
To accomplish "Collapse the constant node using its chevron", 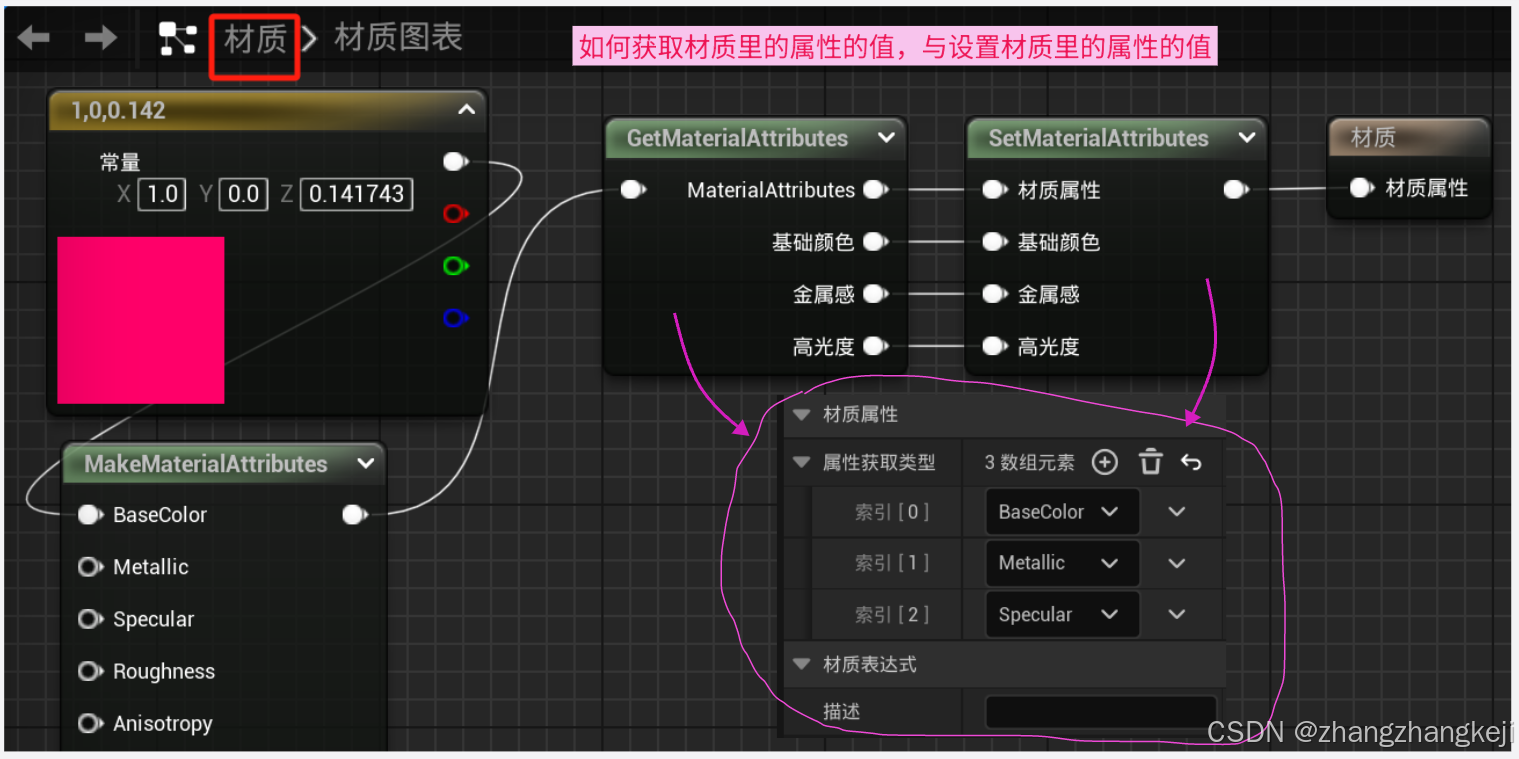I will tap(466, 111).
